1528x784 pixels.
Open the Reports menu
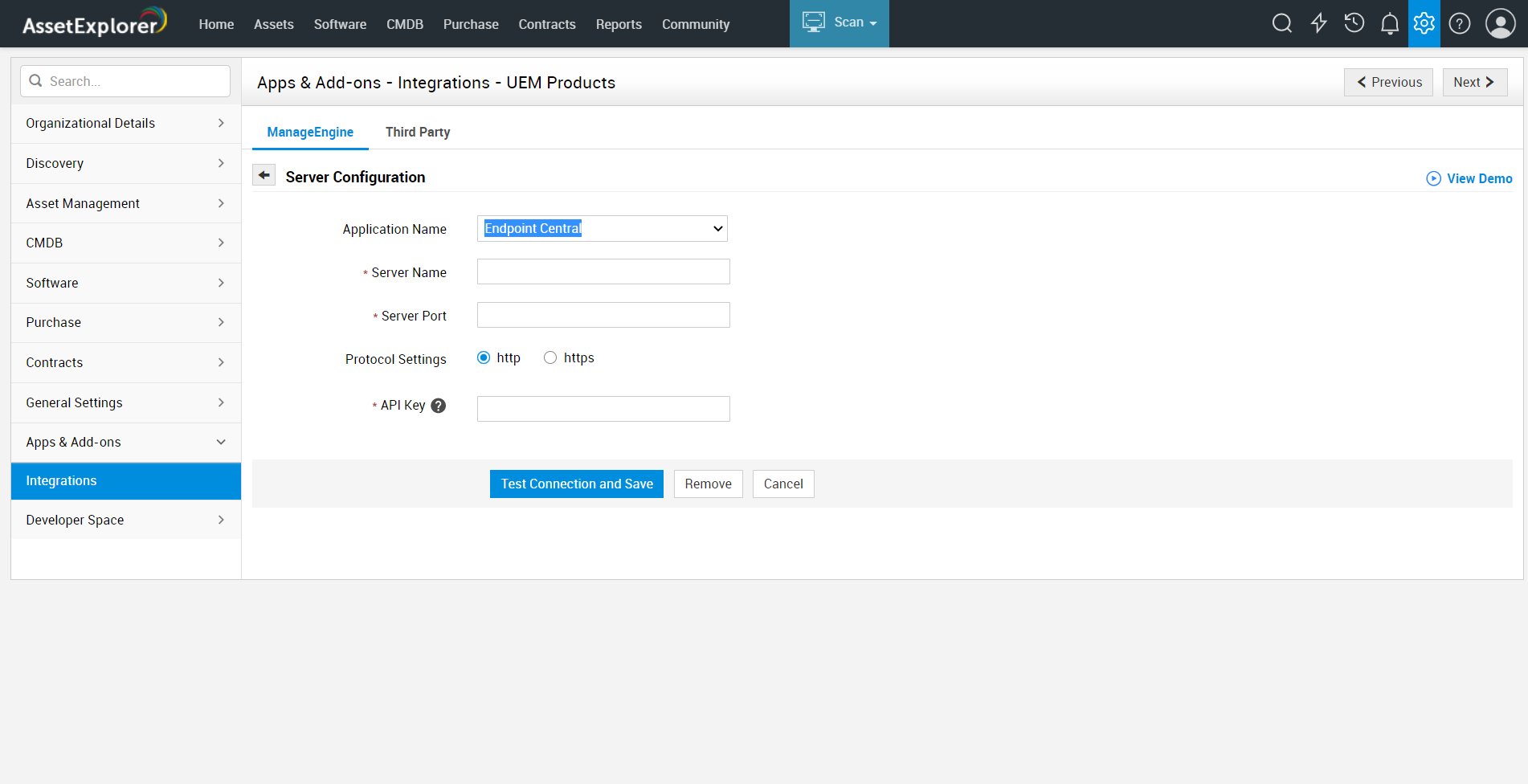pos(619,24)
